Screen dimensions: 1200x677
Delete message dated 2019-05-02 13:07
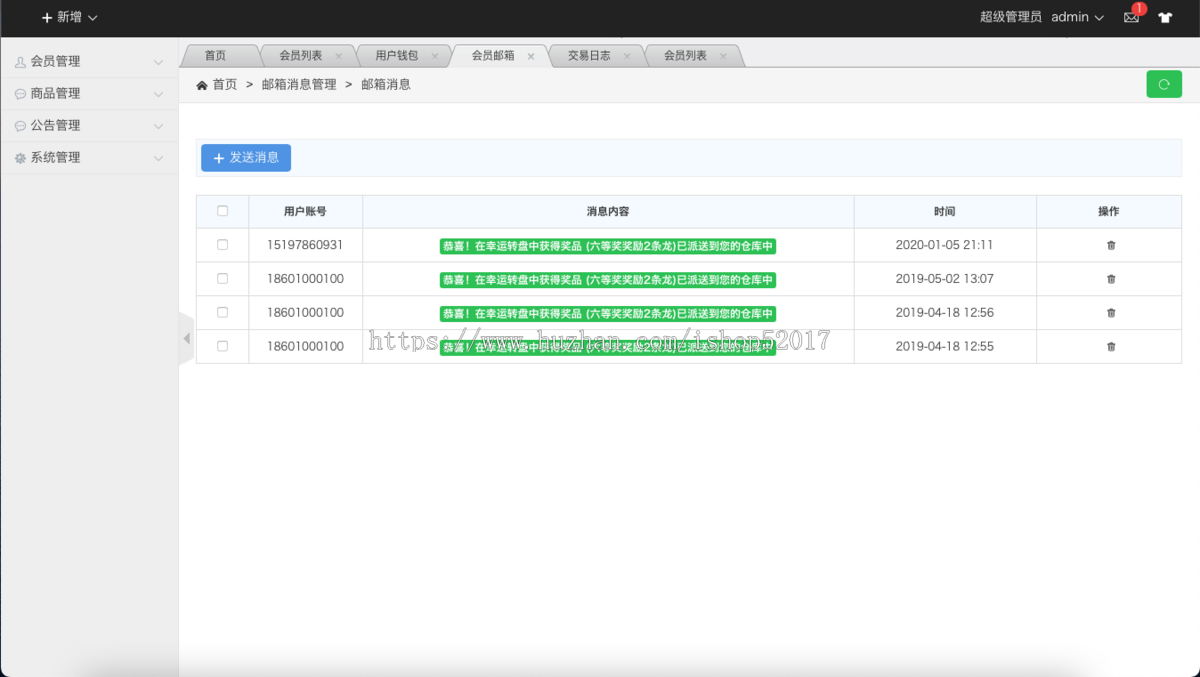coord(1111,279)
